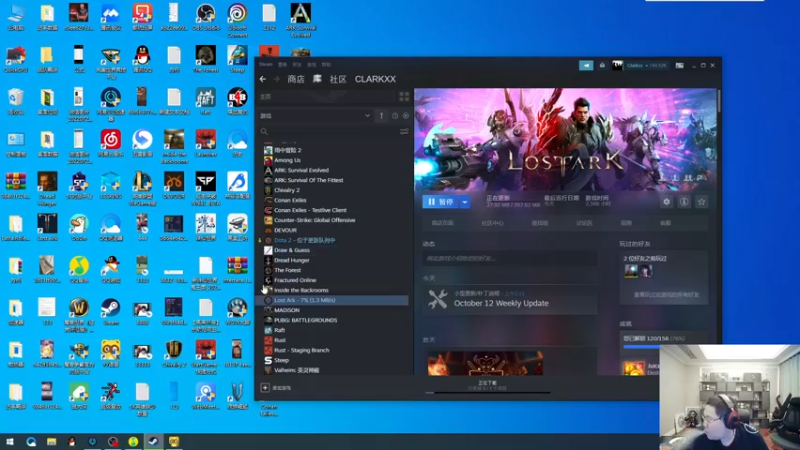Click the Steam icon on the taskbar

154,441
